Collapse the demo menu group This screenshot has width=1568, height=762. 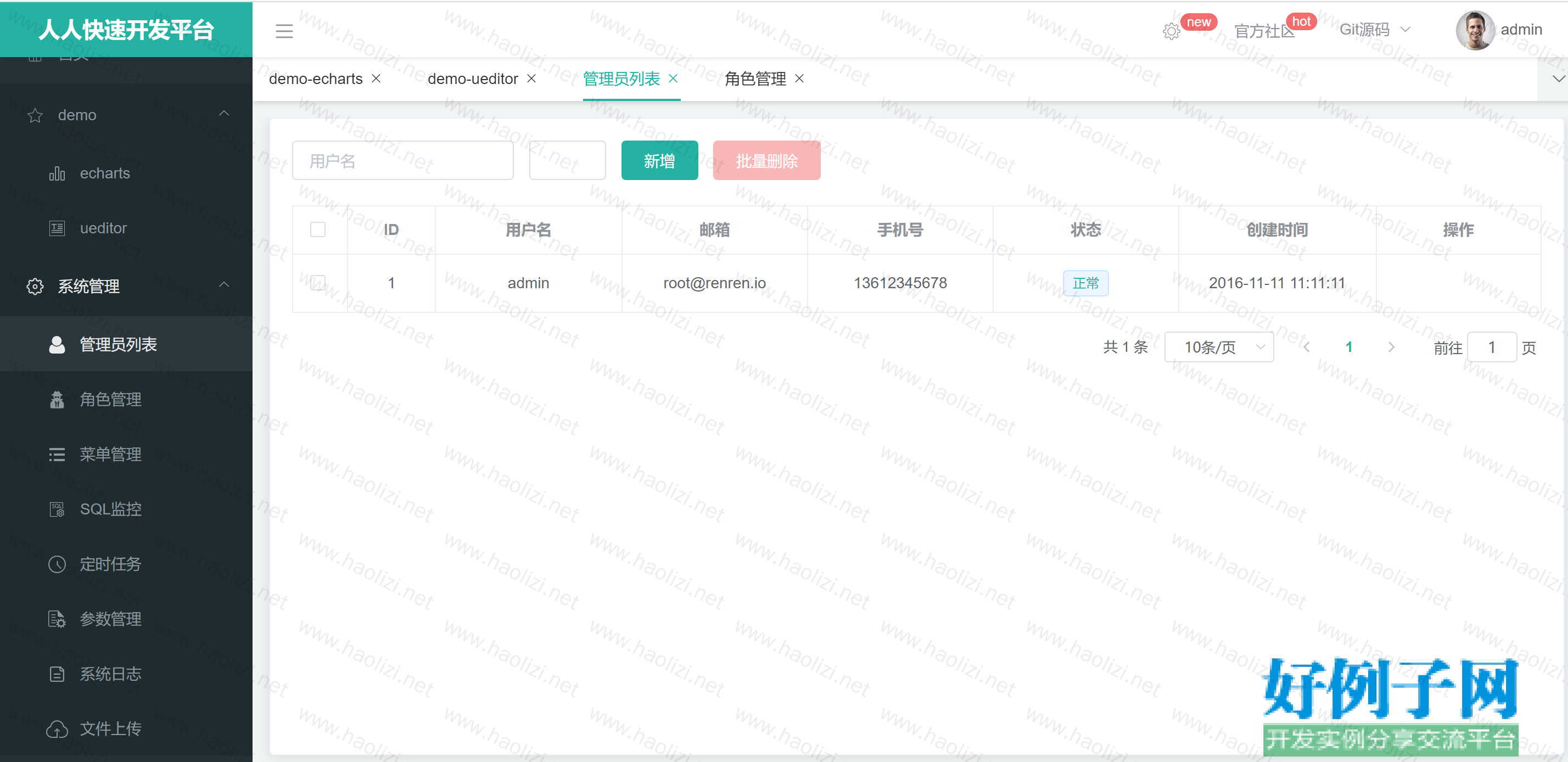(224, 114)
